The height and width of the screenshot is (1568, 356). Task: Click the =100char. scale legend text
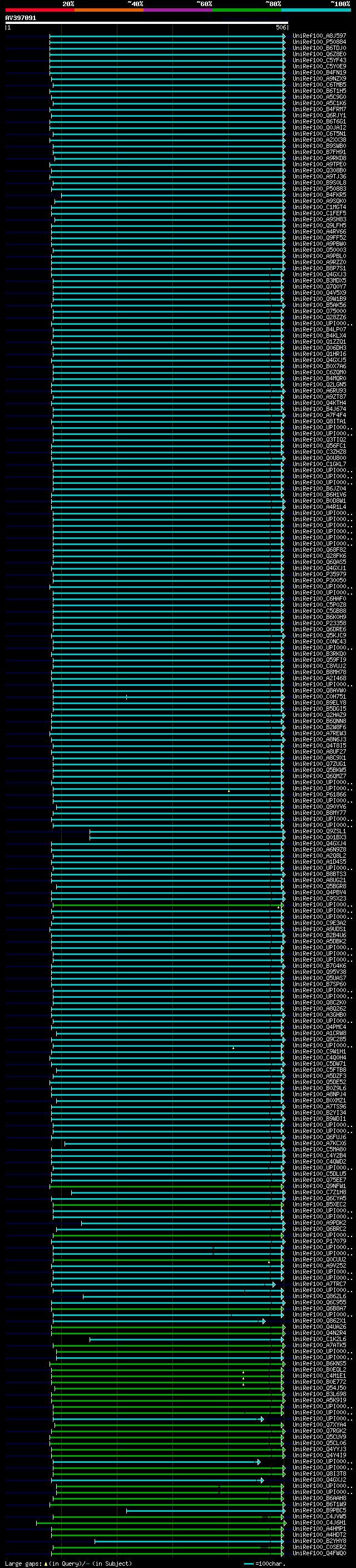click(270, 1563)
